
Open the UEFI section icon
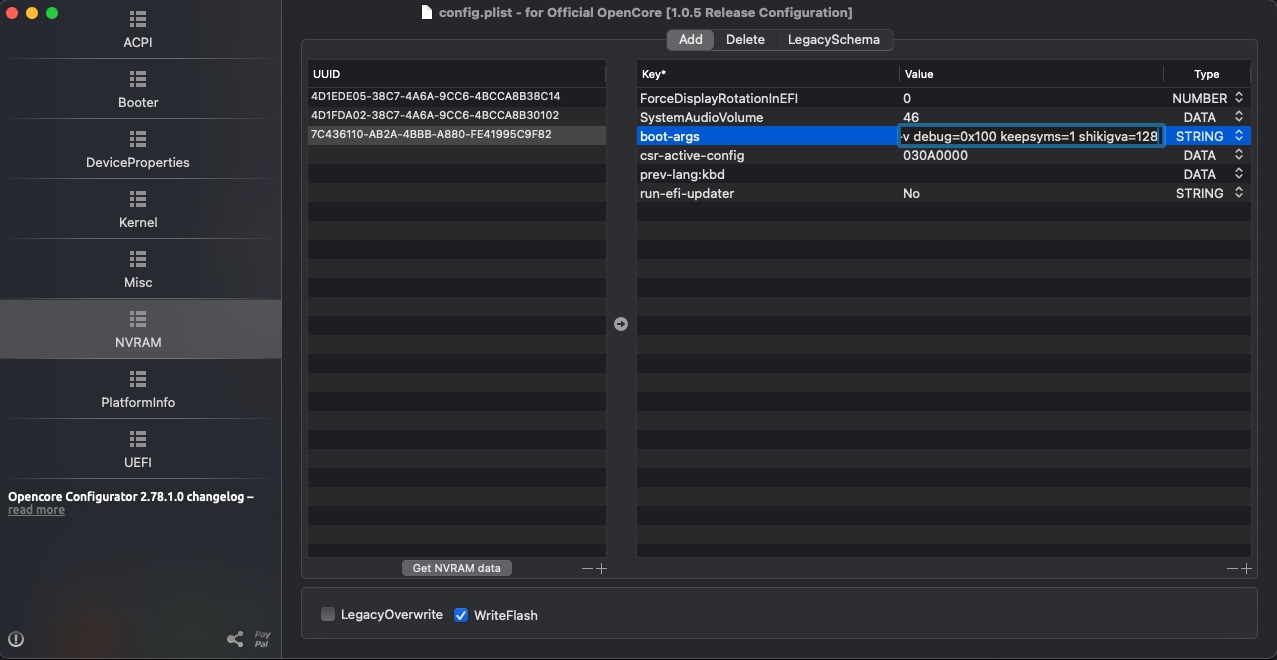(138, 439)
